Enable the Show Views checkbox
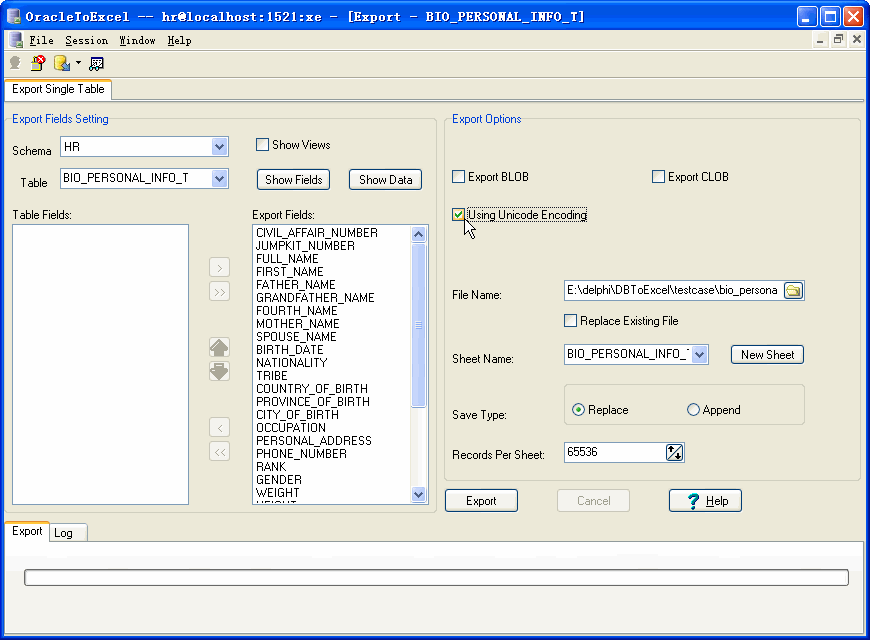The width and height of the screenshot is (870, 640). 262,145
